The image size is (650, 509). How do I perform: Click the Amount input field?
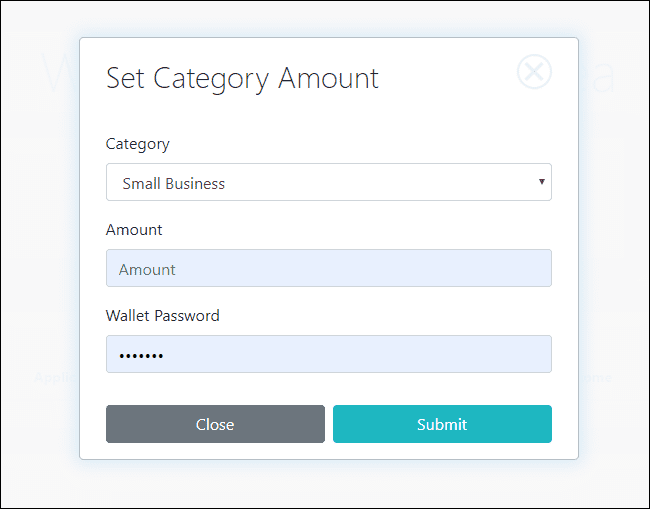click(329, 268)
